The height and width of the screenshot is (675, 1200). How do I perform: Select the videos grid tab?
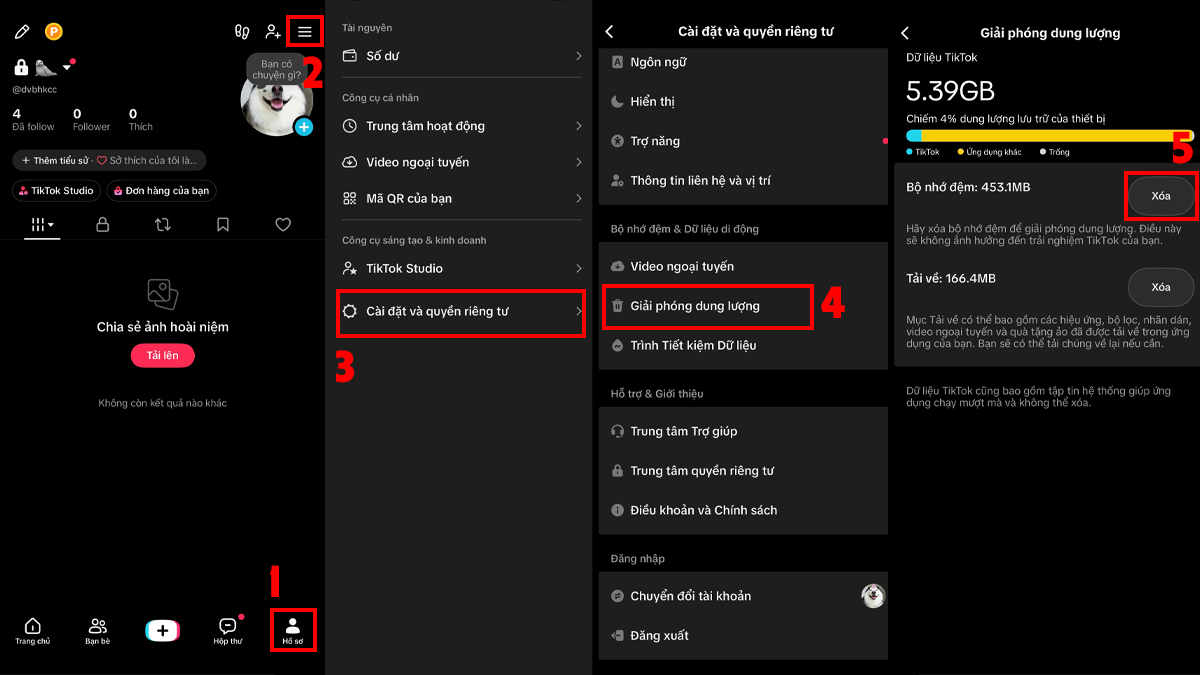click(x=42, y=225)
